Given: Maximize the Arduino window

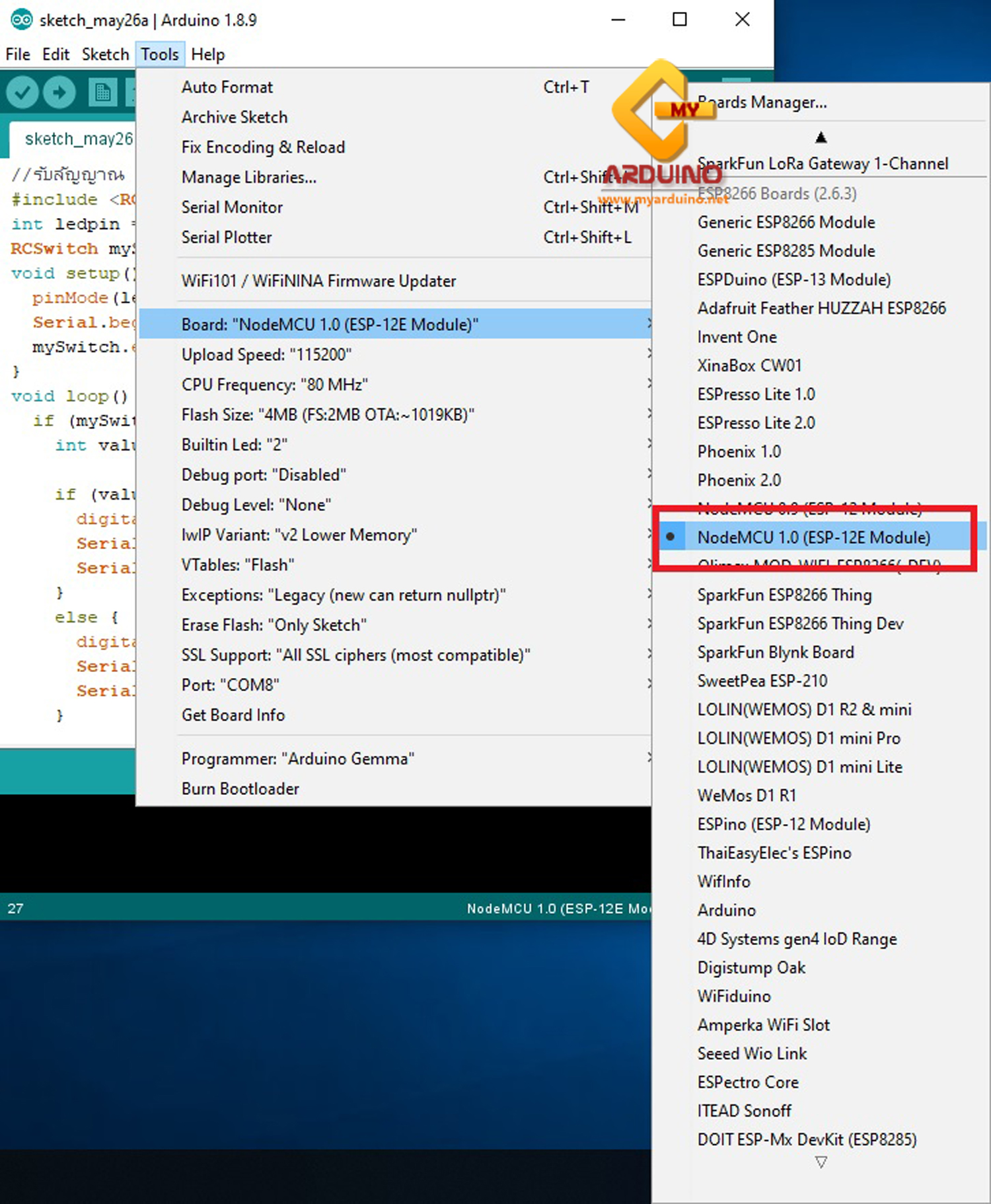Looking at the screenshot, I should tap(679, 20).
